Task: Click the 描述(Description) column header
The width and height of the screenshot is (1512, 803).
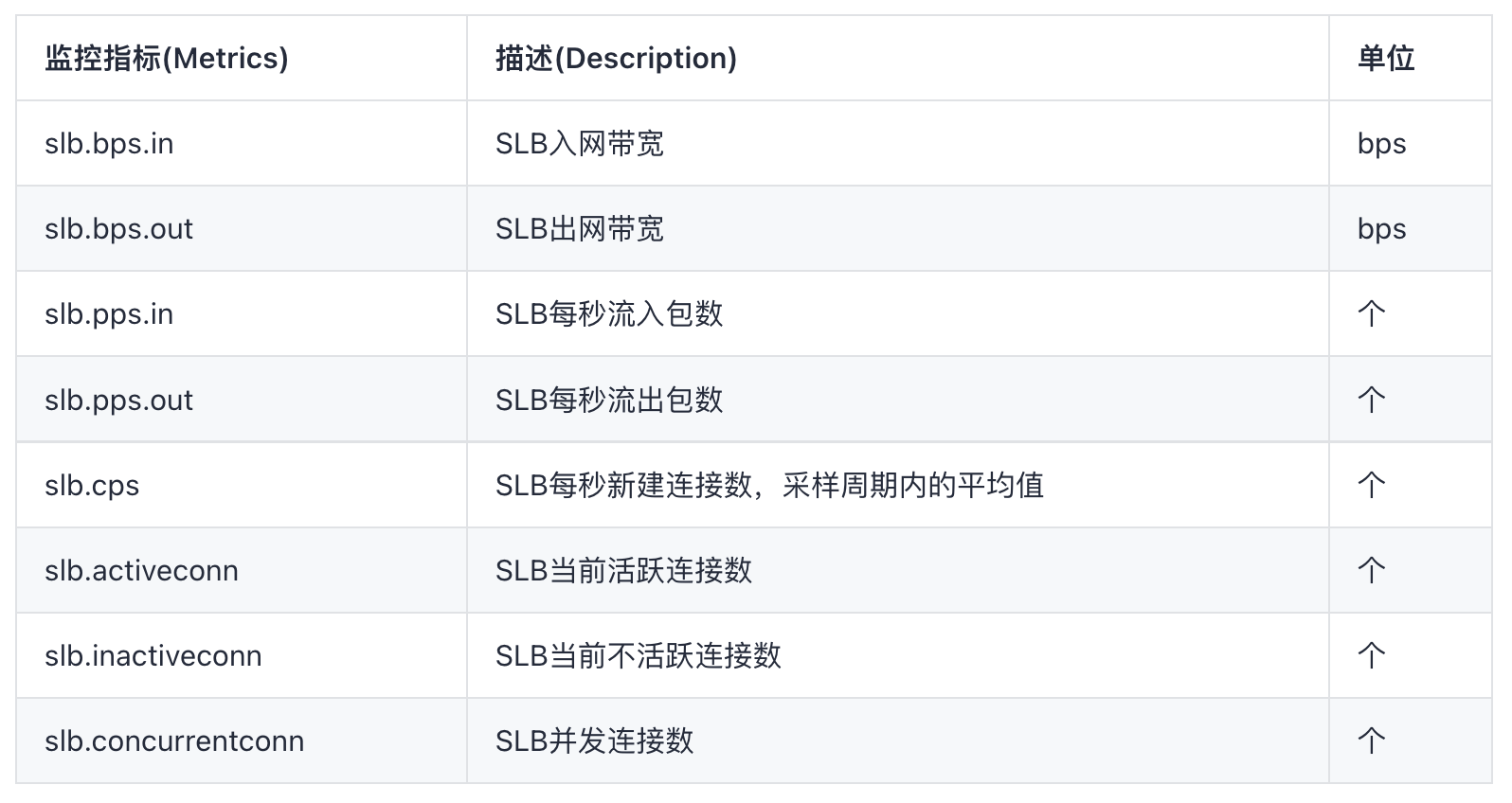Action: coord(616,59)
